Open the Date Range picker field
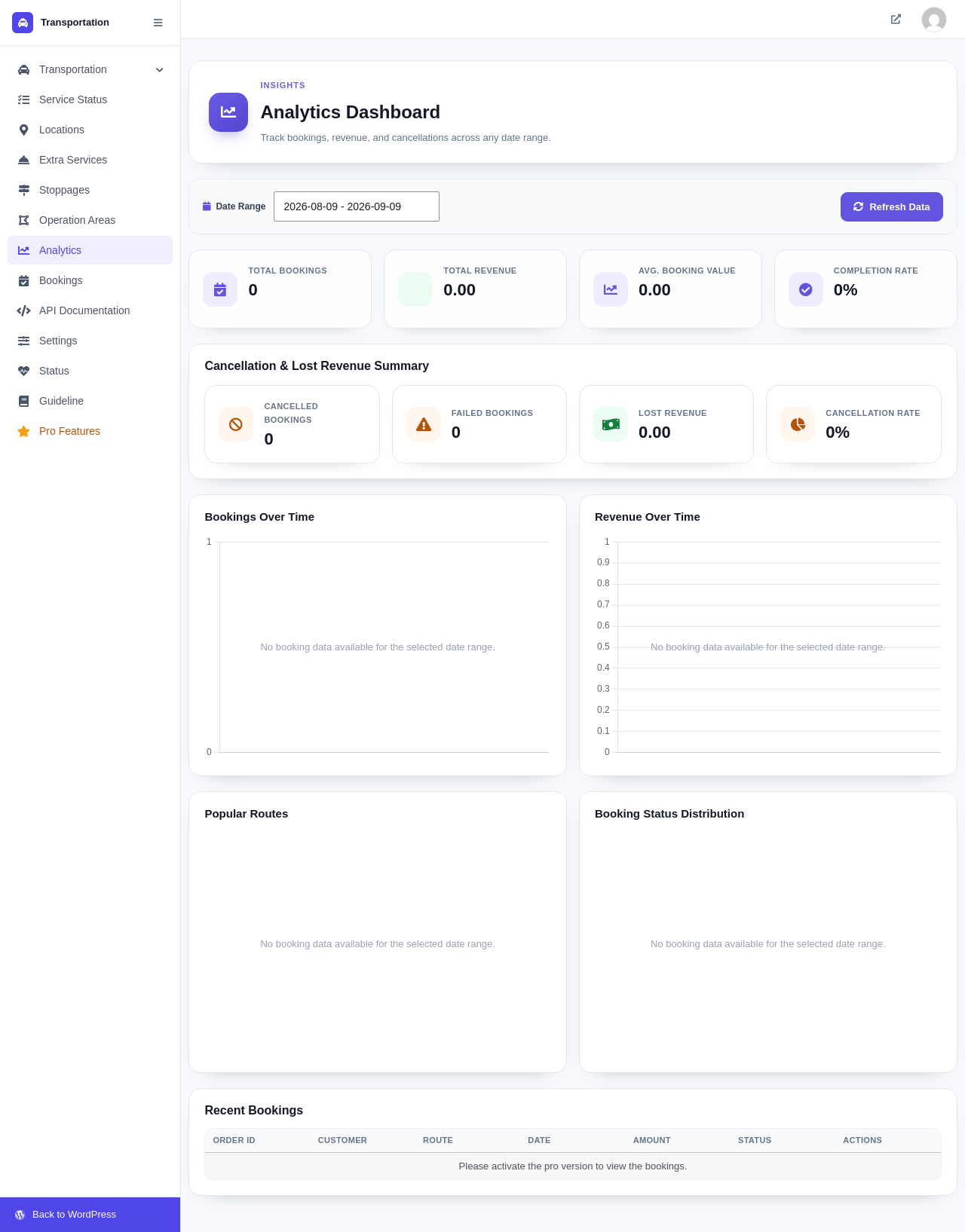The height and width of the screenshot is (1232, 965). click(357, 206)
